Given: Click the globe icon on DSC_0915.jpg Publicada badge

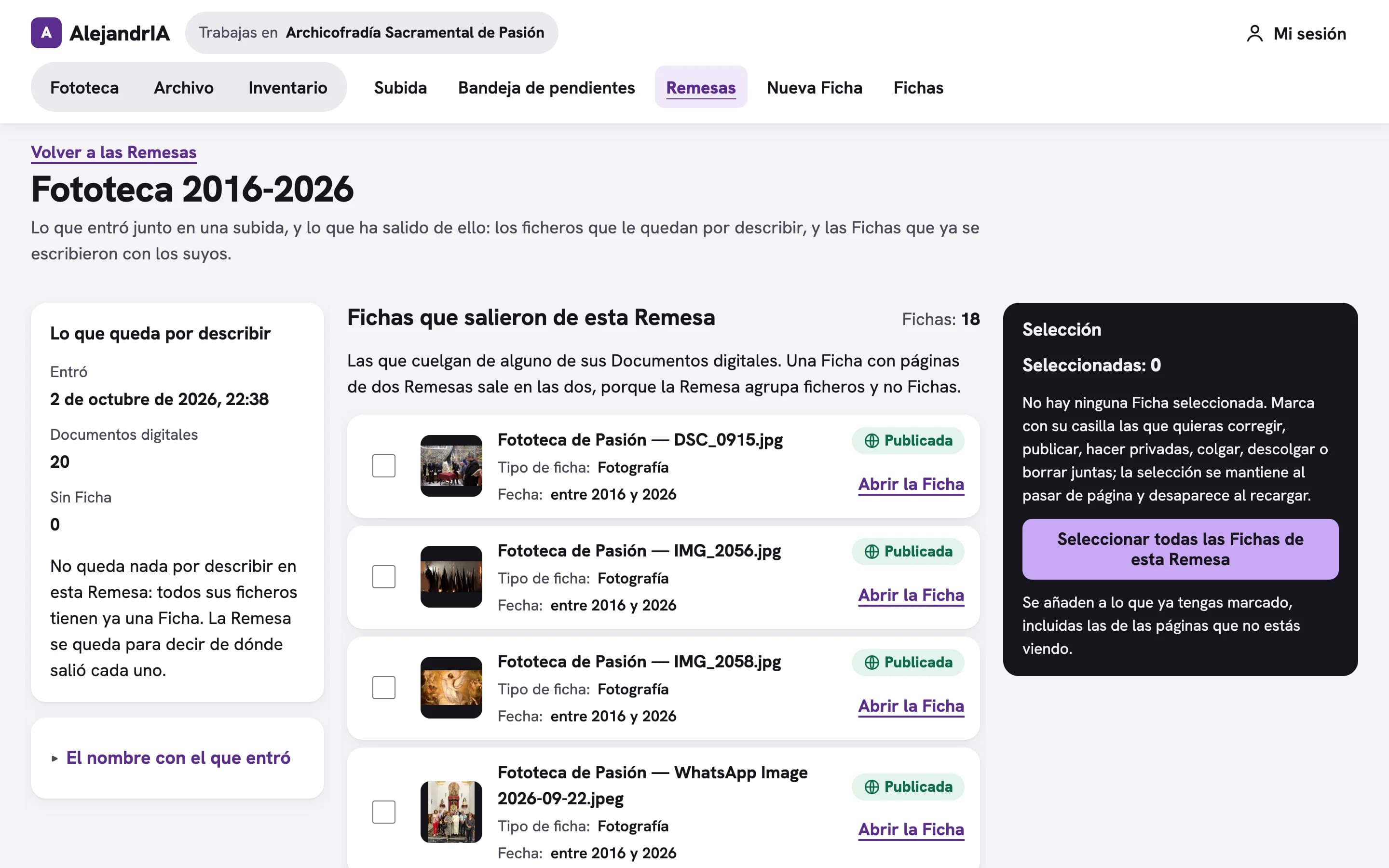Looking at the screenshot, I should click(x=872, y=441).
